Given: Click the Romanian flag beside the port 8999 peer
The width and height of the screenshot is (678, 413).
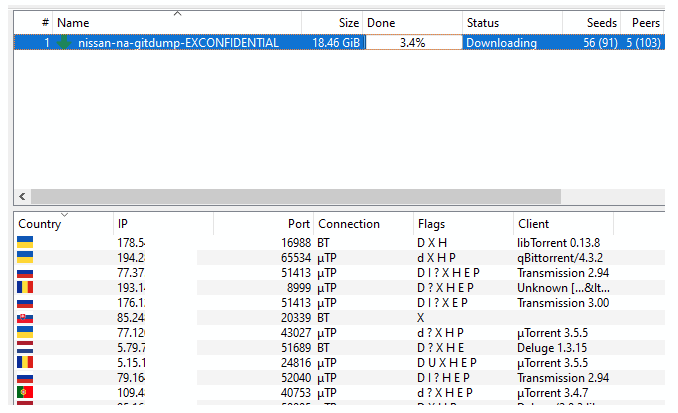Looking at the screenshot, I should point(25,287).
